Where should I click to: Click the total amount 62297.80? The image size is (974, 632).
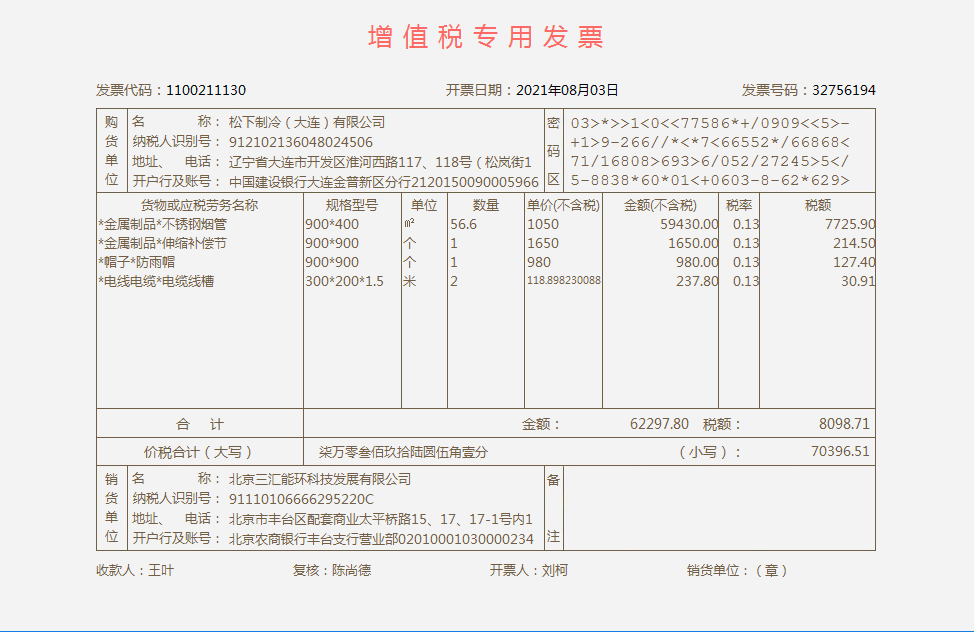point(659,424)
